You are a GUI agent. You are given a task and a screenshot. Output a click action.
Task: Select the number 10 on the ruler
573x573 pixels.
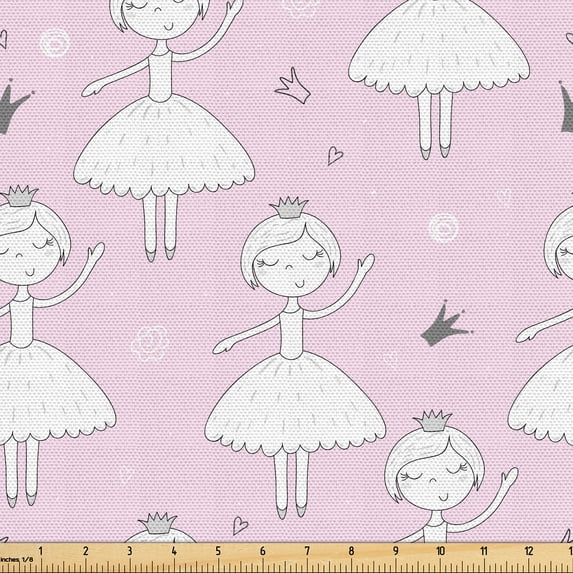tap(440, 551)
